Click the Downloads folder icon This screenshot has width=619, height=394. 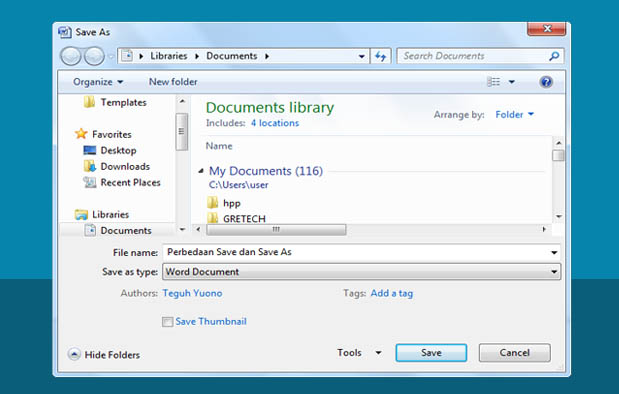[90, 166]
